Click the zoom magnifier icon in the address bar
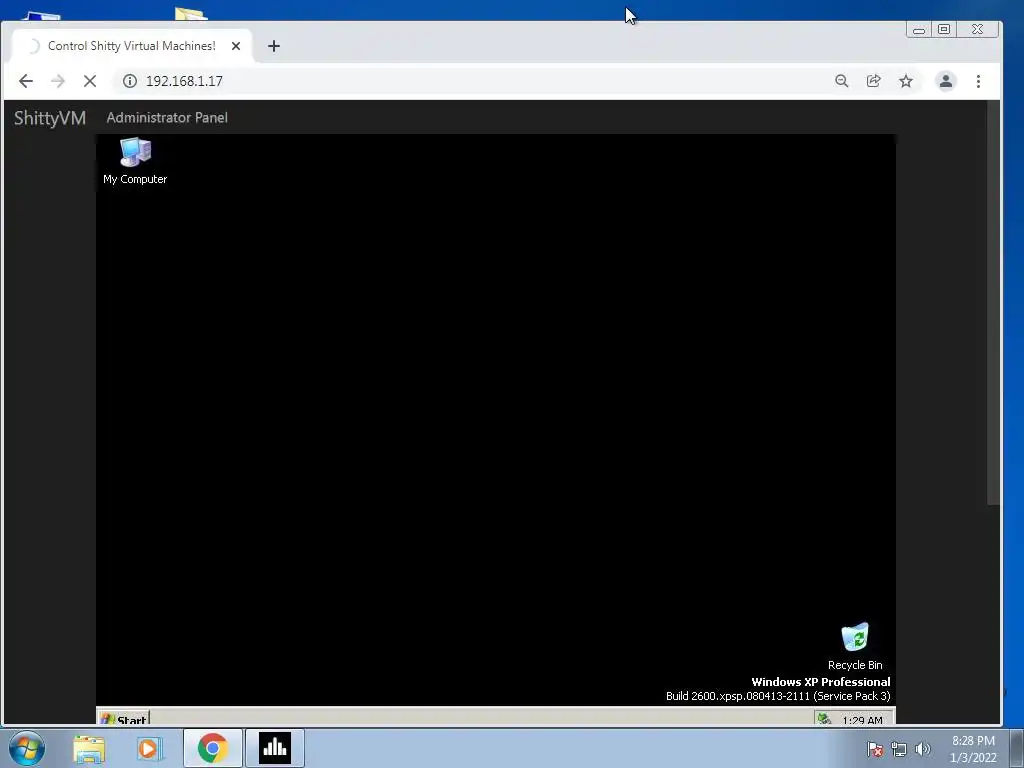Viewport: 1024px width, 768px height. [x=842, y=81]
